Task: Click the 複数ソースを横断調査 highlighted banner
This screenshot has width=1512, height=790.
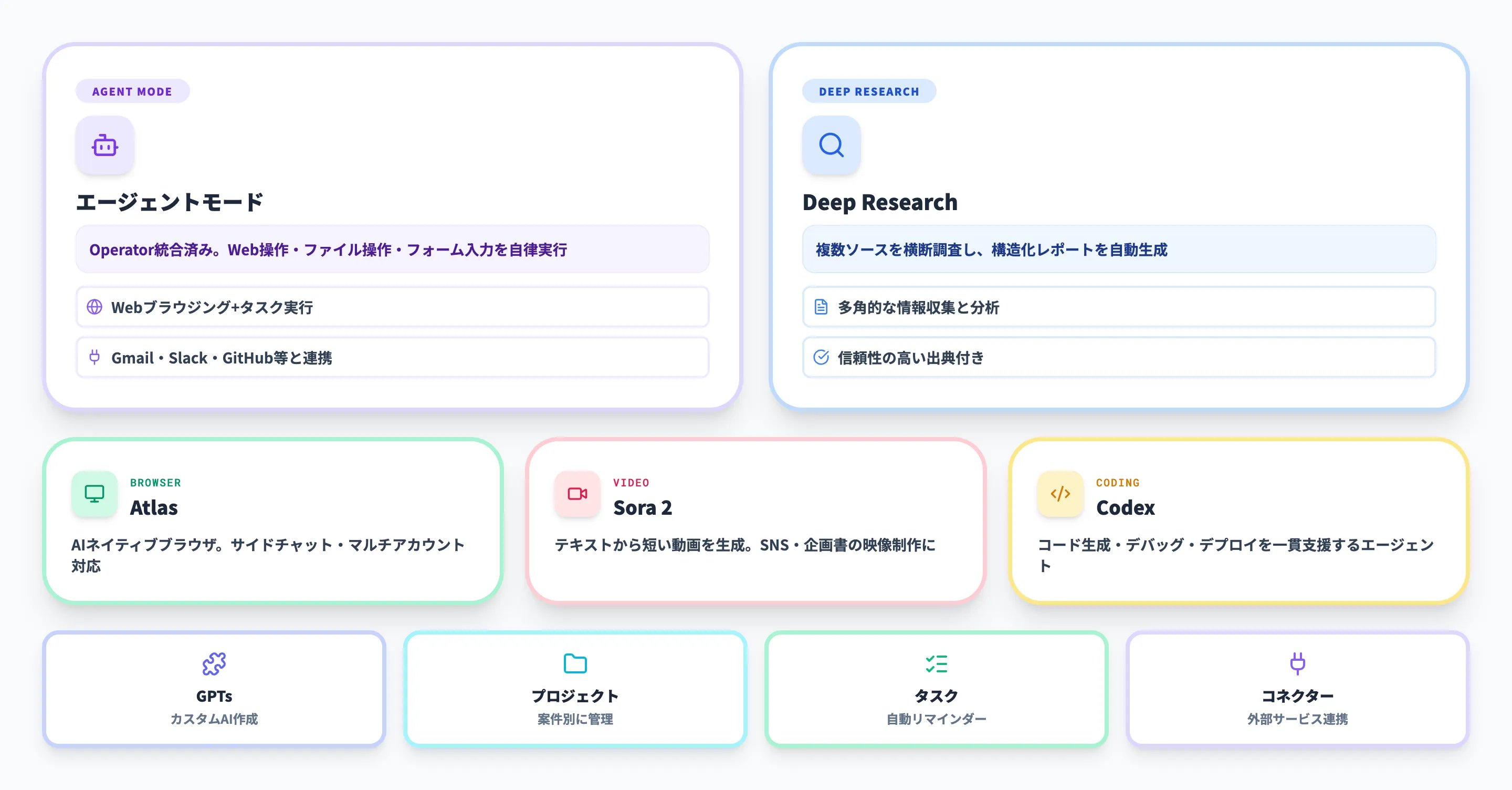Action: (1118, 250)
